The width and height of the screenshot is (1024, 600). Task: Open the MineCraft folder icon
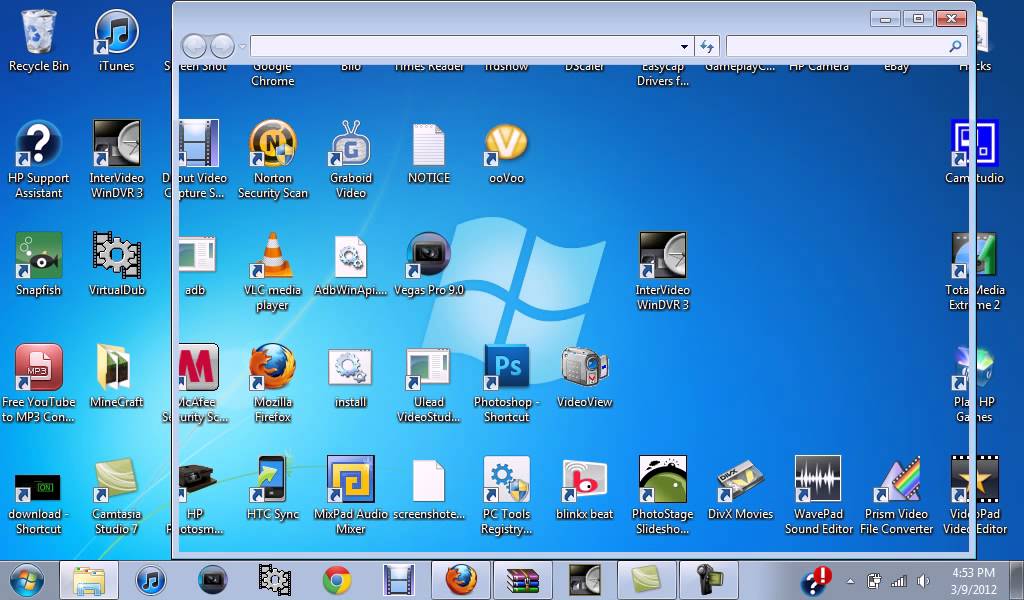pos(116,377)
